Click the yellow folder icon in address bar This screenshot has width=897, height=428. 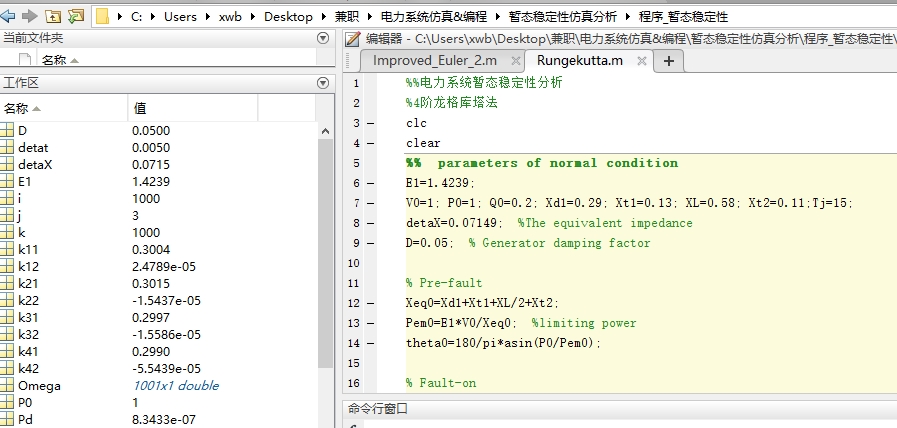coord(102,17)
